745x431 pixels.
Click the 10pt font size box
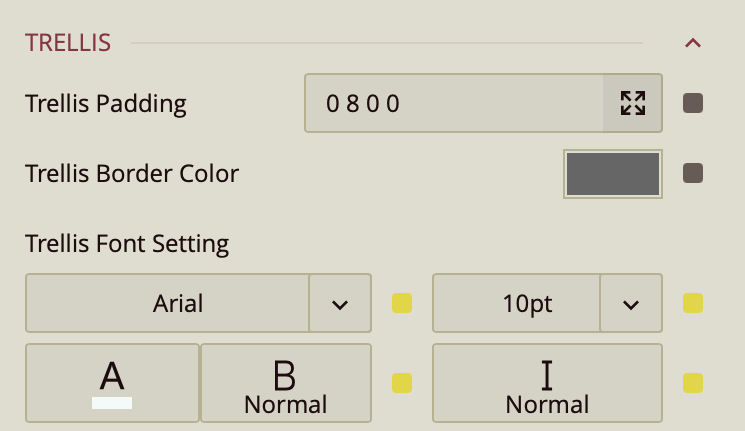click(516, 303)
